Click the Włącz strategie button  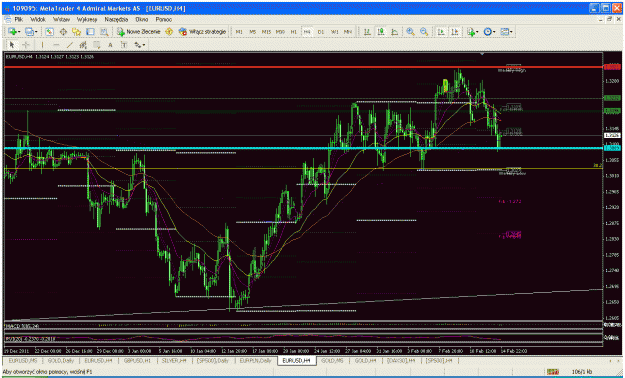pyautogui.click(x=202, y=32)
